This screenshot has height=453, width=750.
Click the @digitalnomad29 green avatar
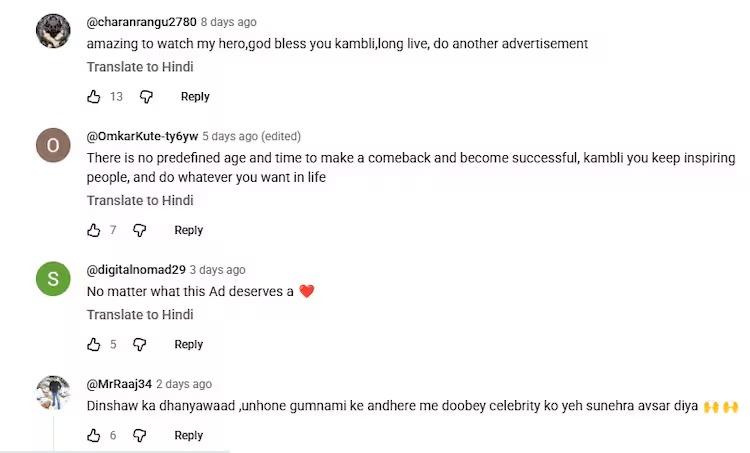(53, 279)
